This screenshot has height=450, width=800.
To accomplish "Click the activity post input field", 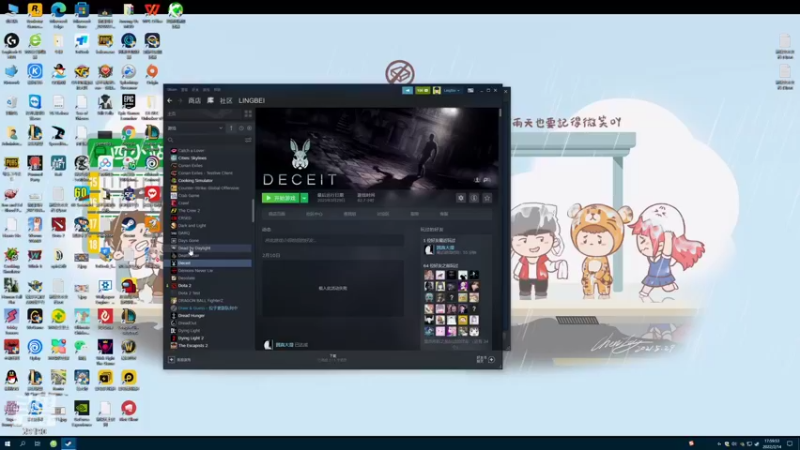I will point(333,240).
